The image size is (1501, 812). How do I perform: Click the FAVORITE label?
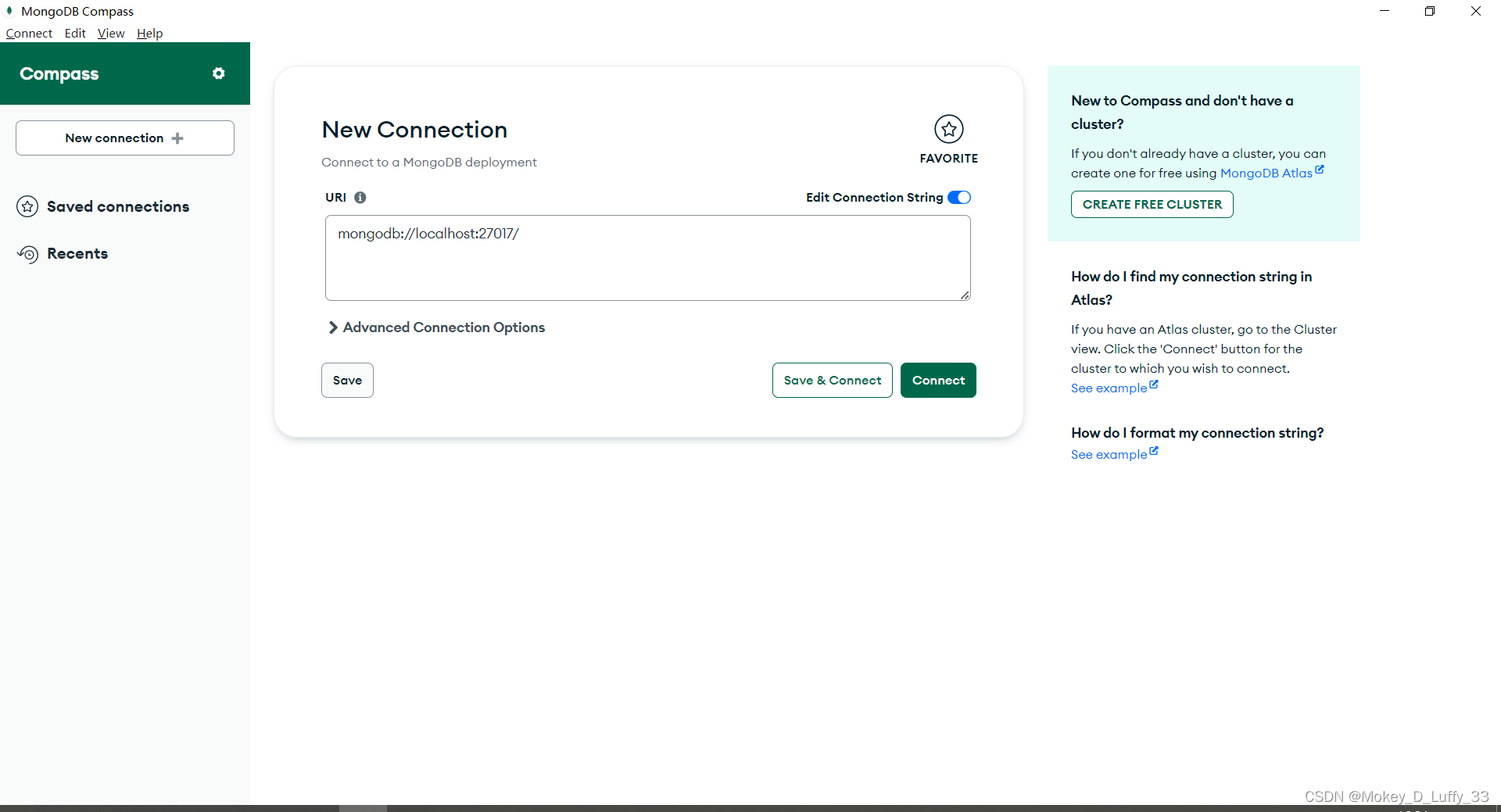(x=949, y=159)
